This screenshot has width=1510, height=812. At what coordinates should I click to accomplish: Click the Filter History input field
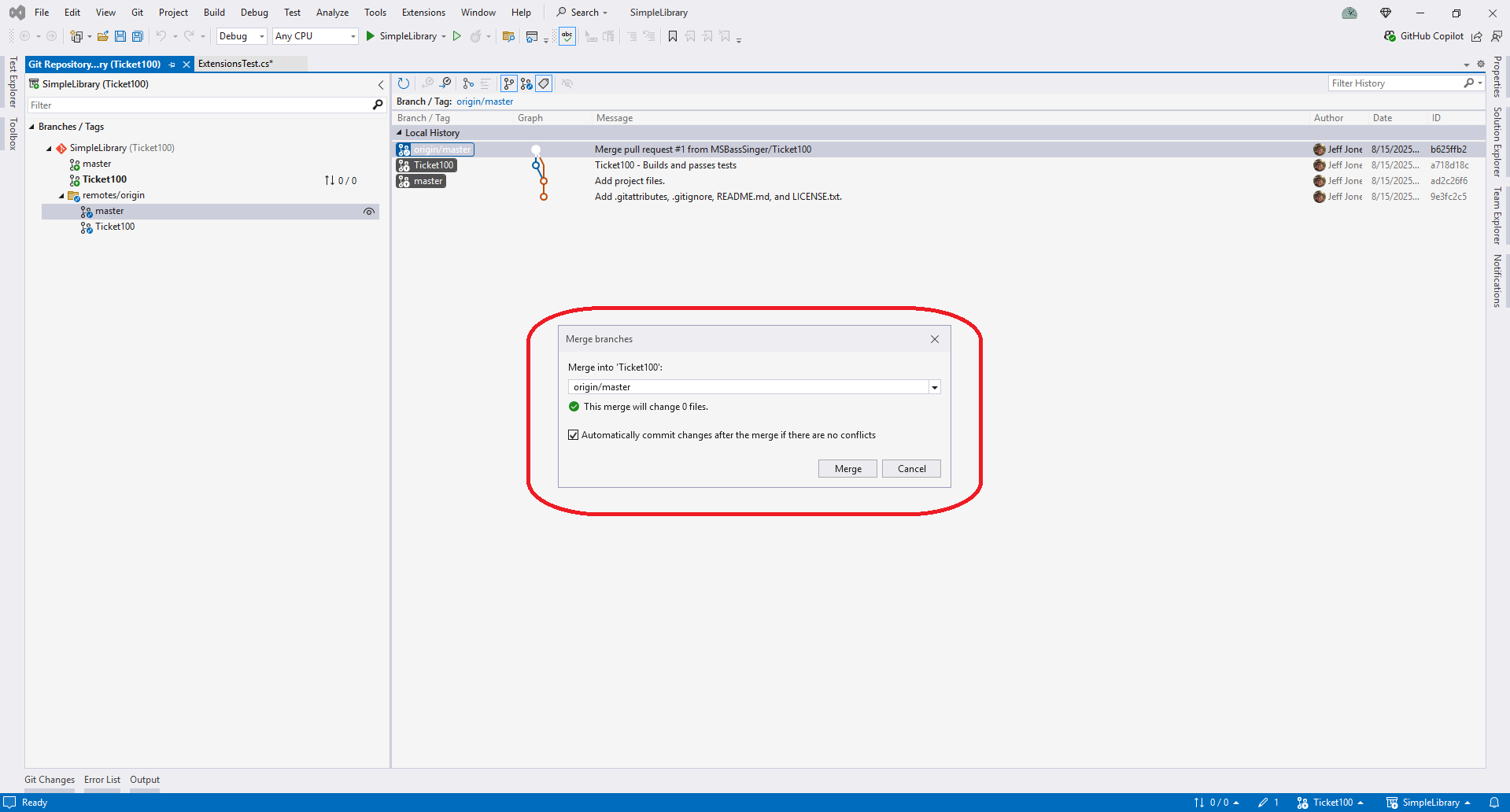(1396, 83)
